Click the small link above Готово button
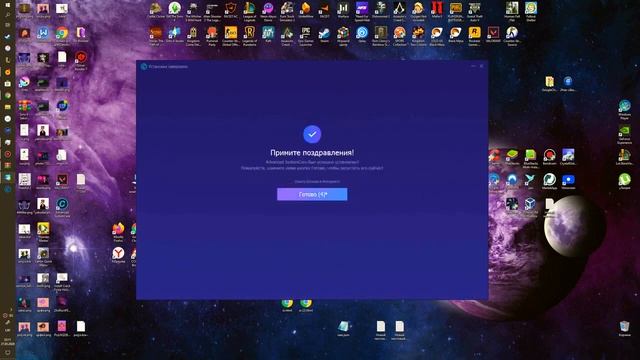This screenshot has width=640, height=360. (x=317, y=181)
